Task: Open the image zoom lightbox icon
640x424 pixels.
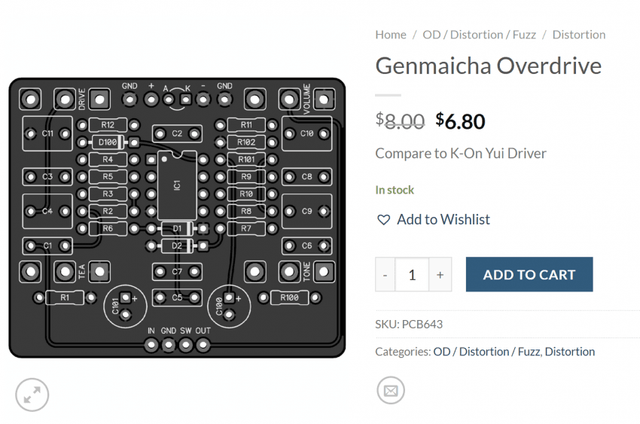Action: click(34, 395)
